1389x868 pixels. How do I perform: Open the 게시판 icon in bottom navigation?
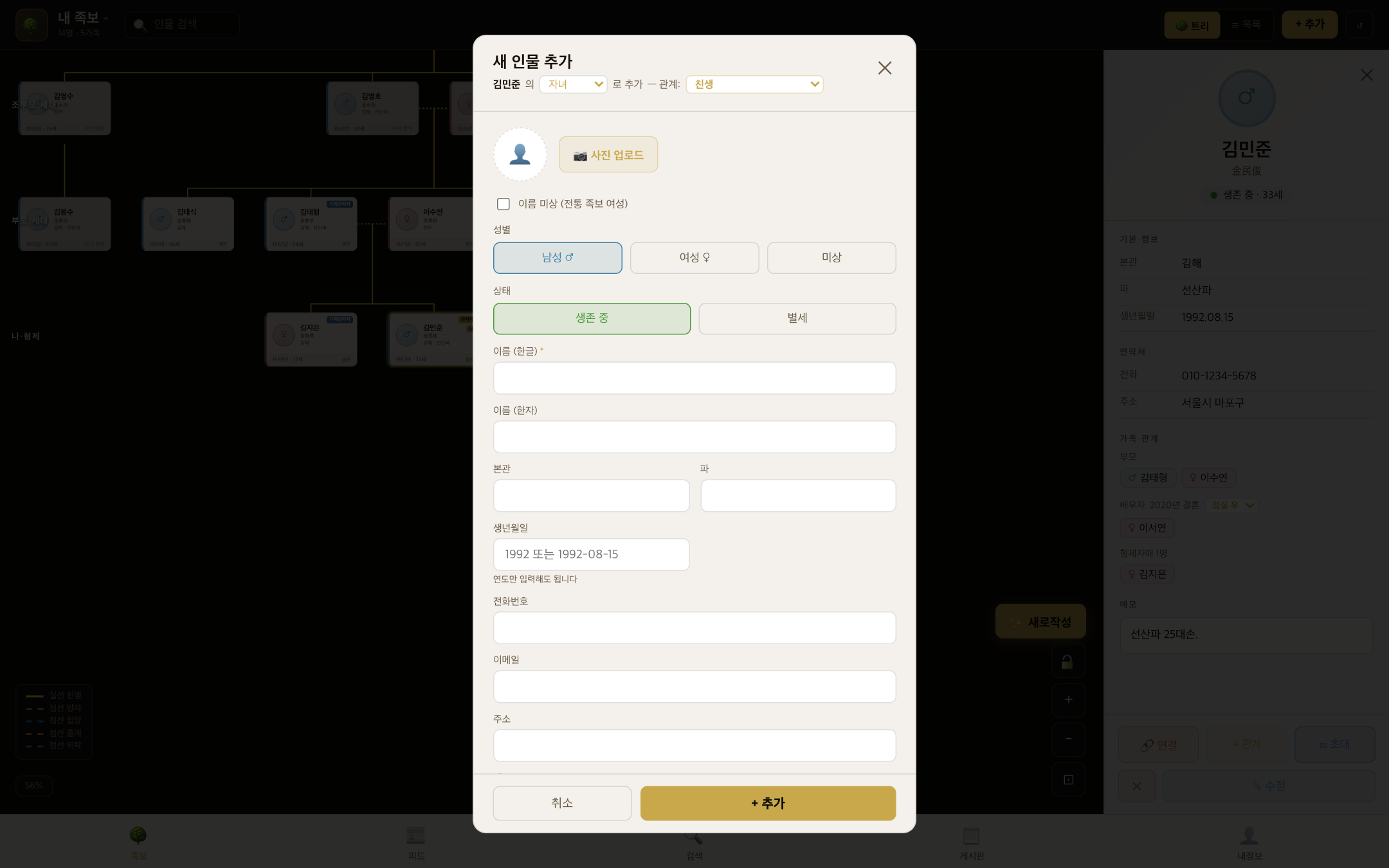(x=971, y=836)
